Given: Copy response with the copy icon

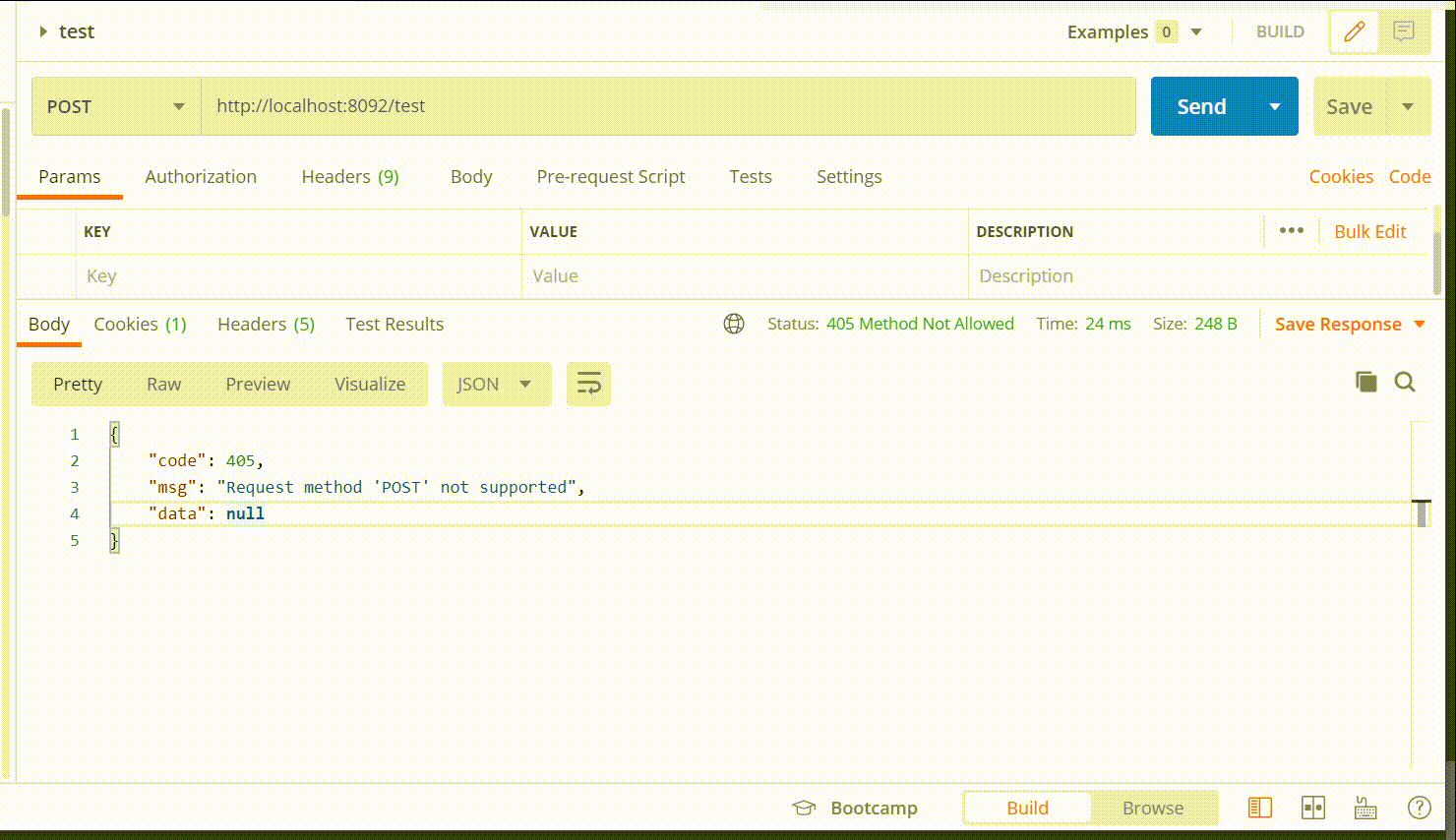Looking at the screenshot, I should pyautogui.click(x=1365, y=382).
